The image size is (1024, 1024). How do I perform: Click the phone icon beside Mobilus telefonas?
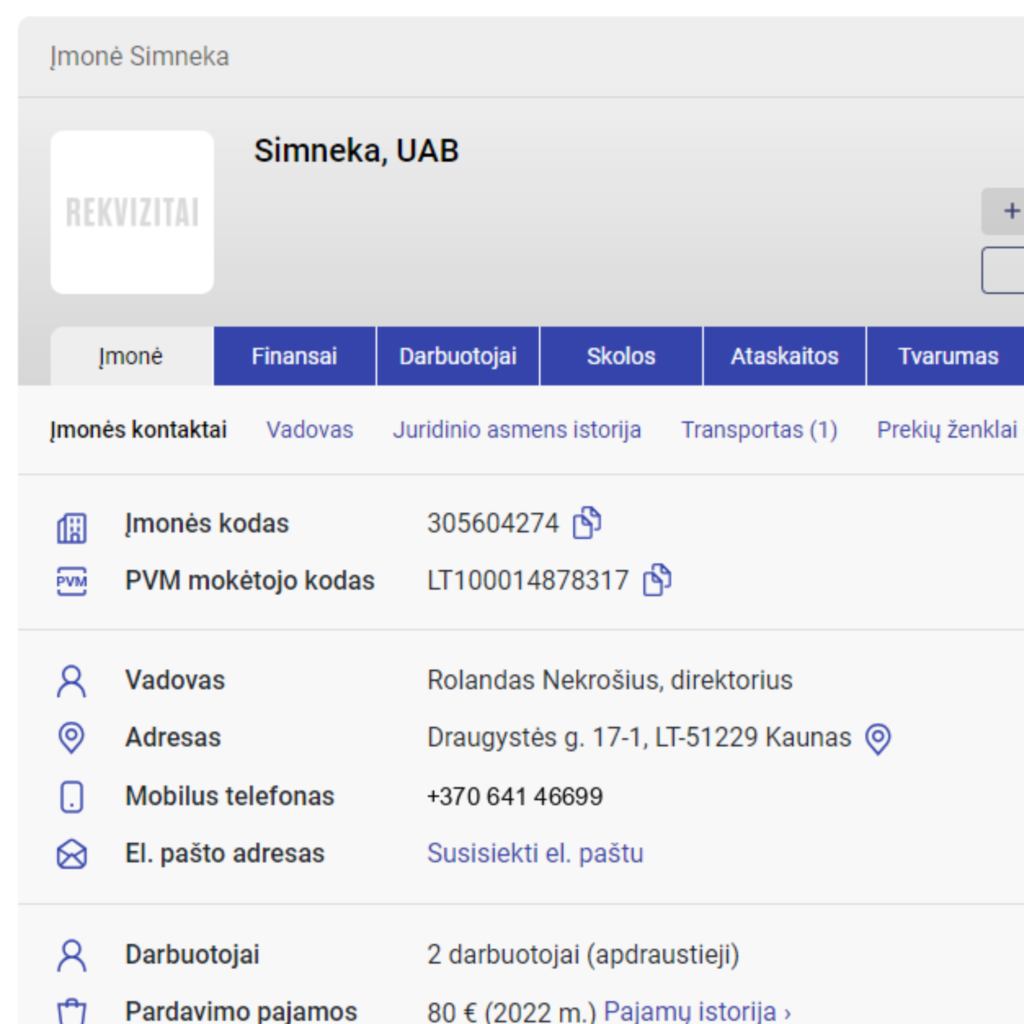72,797
